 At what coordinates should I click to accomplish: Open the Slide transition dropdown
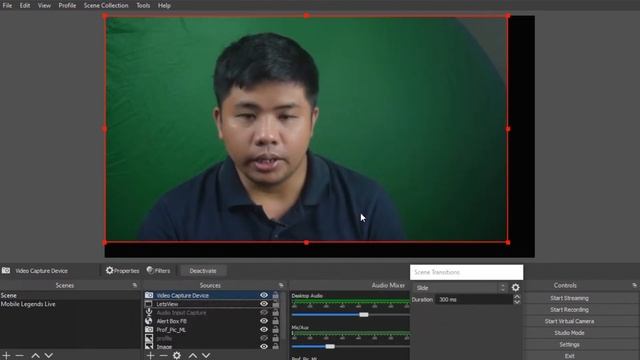click(460, 288)
